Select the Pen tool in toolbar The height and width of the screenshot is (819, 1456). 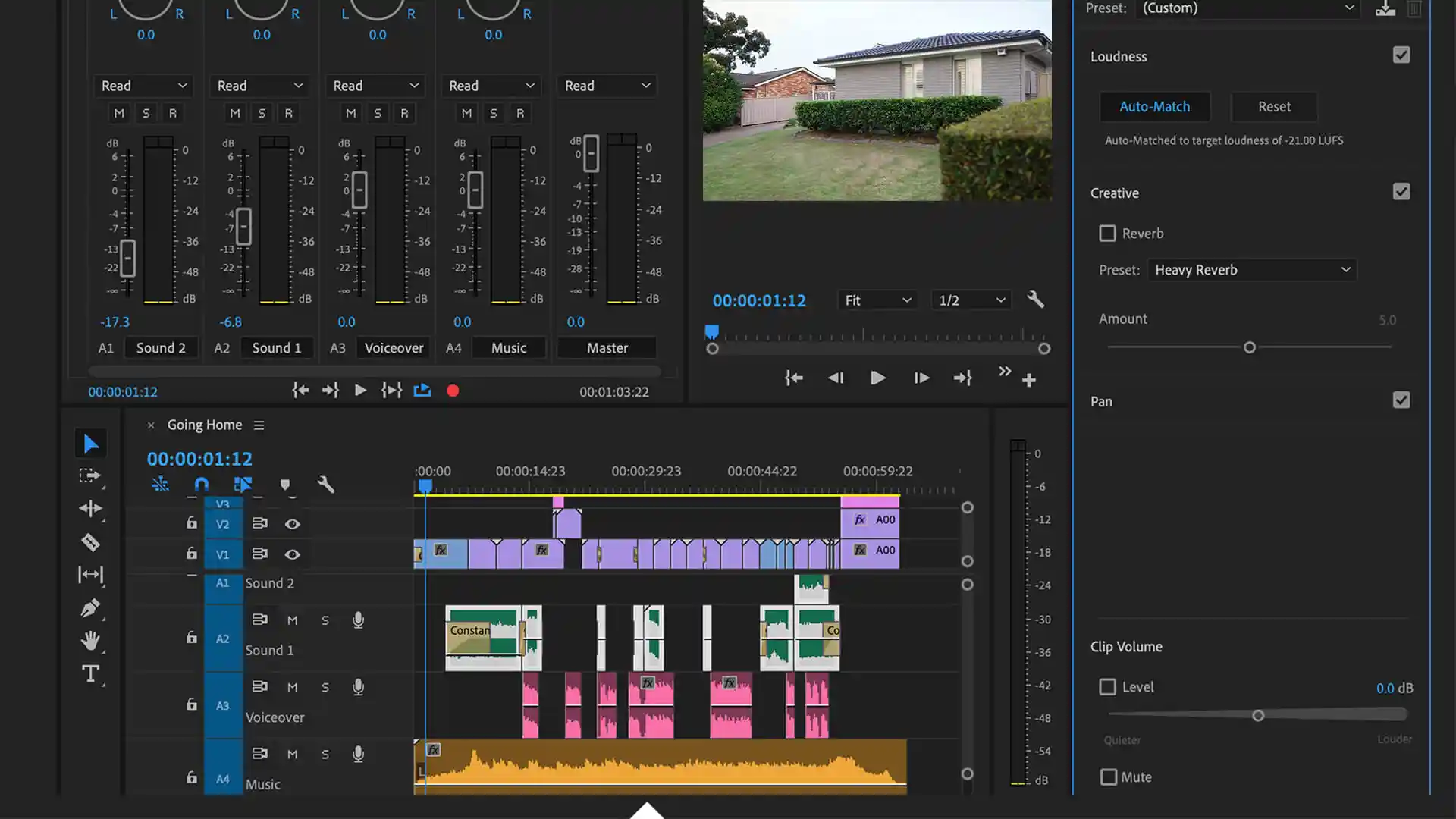click(x=90, y=608)
